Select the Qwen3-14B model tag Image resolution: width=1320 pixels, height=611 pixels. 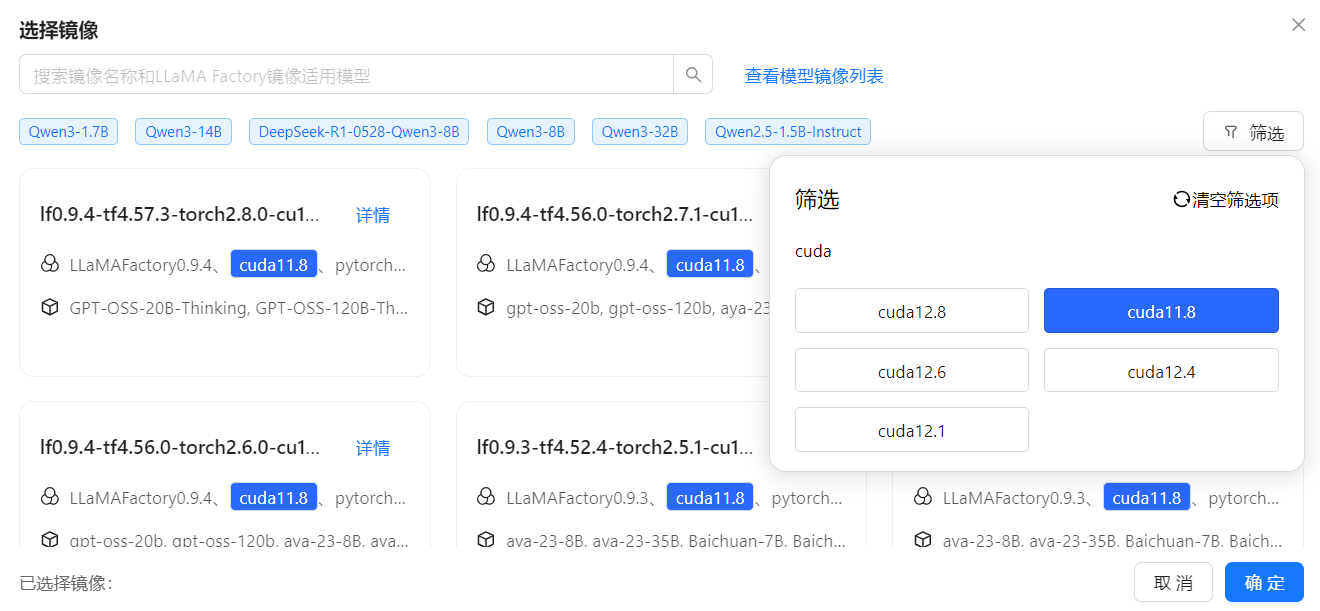coord(182,131)
